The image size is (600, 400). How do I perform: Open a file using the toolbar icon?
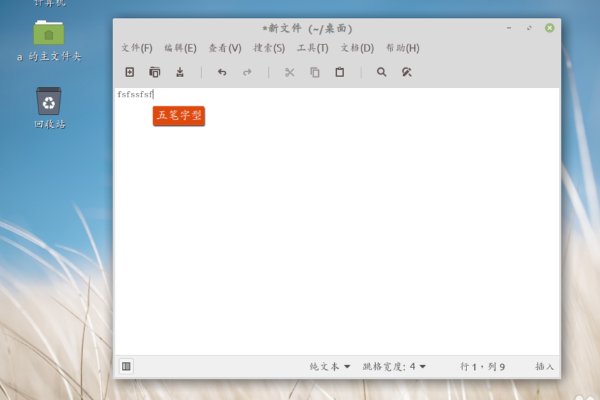pyautogui.click(x=155, y=72)
